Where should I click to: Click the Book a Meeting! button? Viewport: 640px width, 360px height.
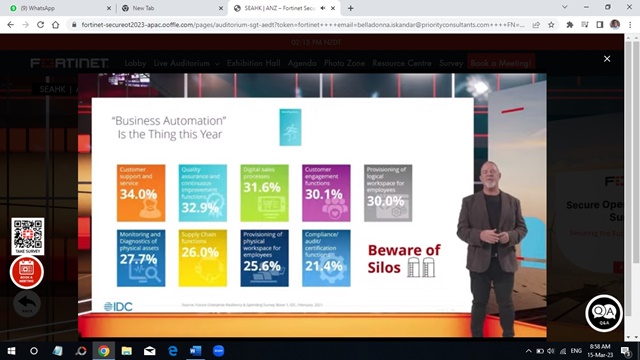pos(501,63)
